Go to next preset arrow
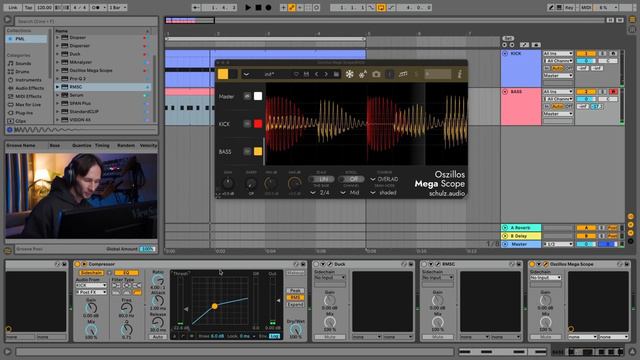The width and height of the screenshot is (640, 360). [326, 74]
